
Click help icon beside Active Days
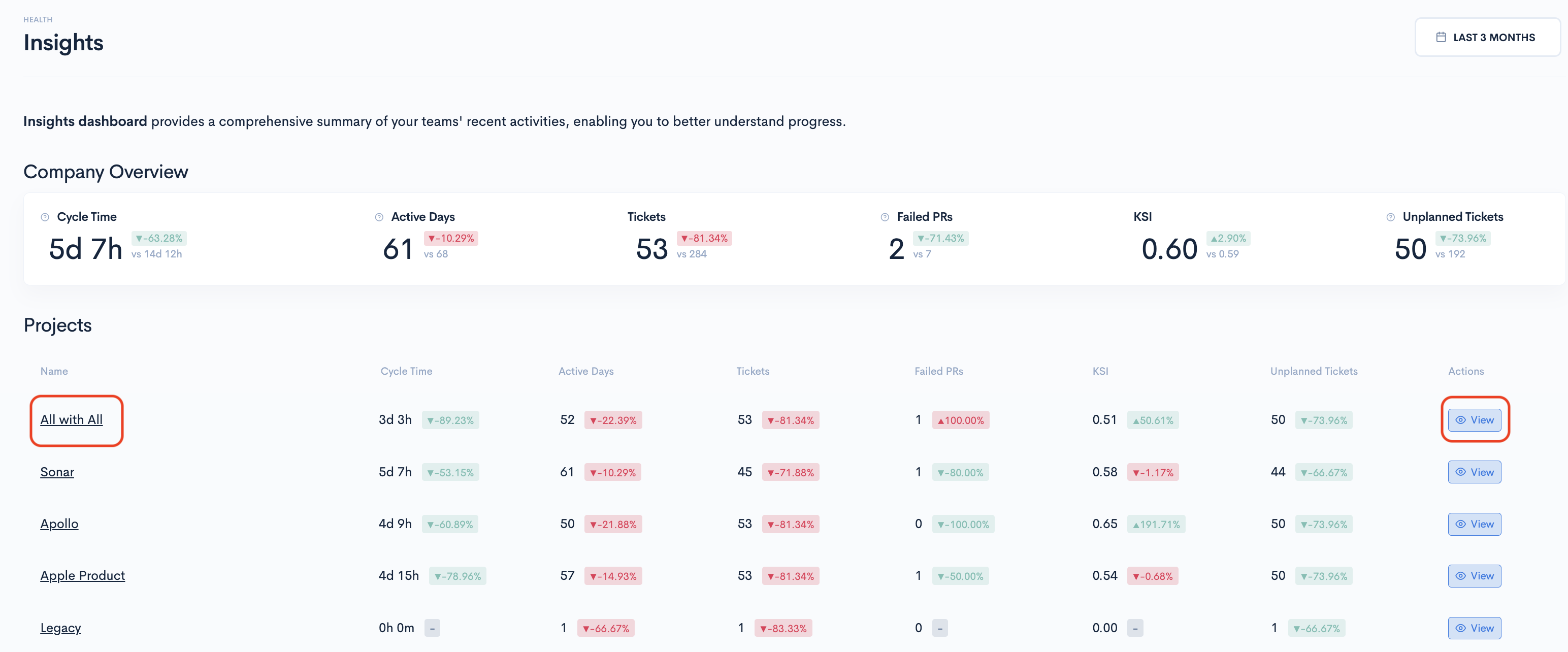click(379, 217)
